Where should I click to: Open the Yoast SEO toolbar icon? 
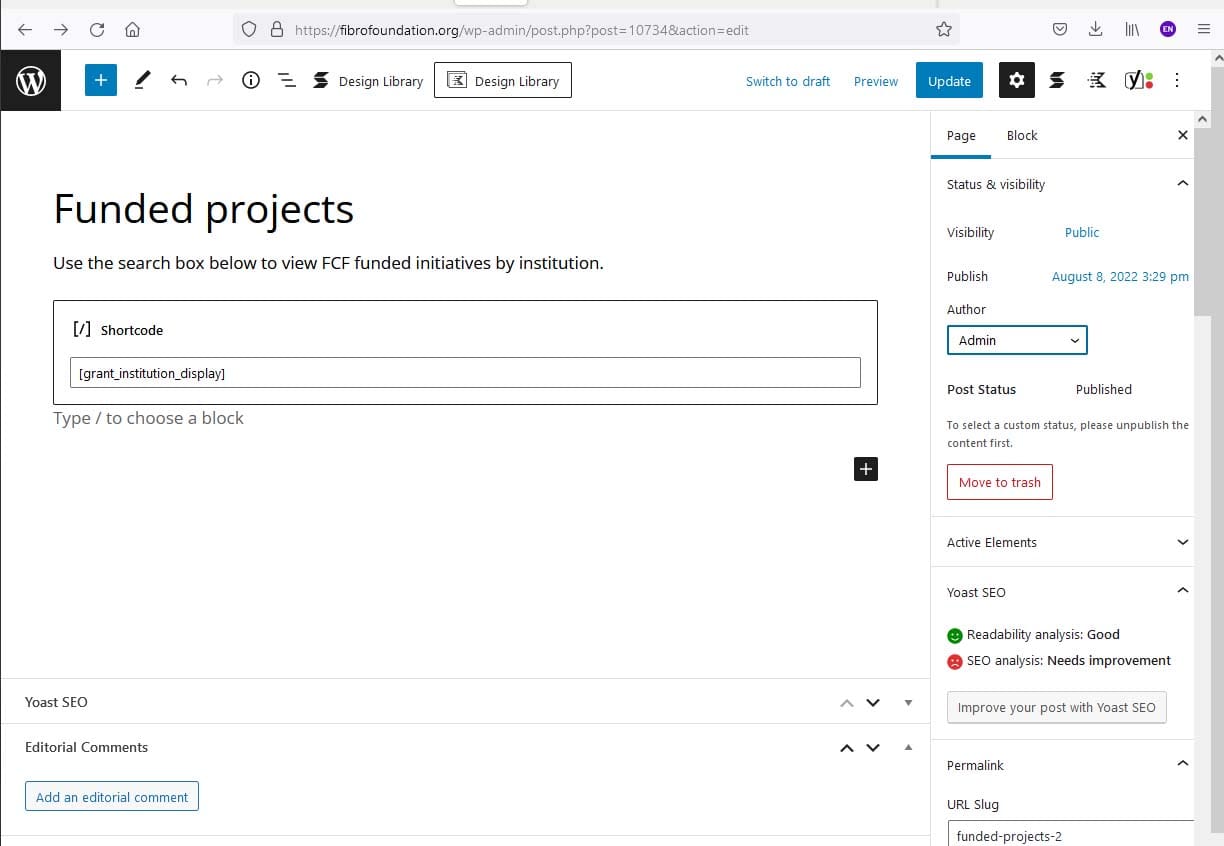tap(1138, 80)
